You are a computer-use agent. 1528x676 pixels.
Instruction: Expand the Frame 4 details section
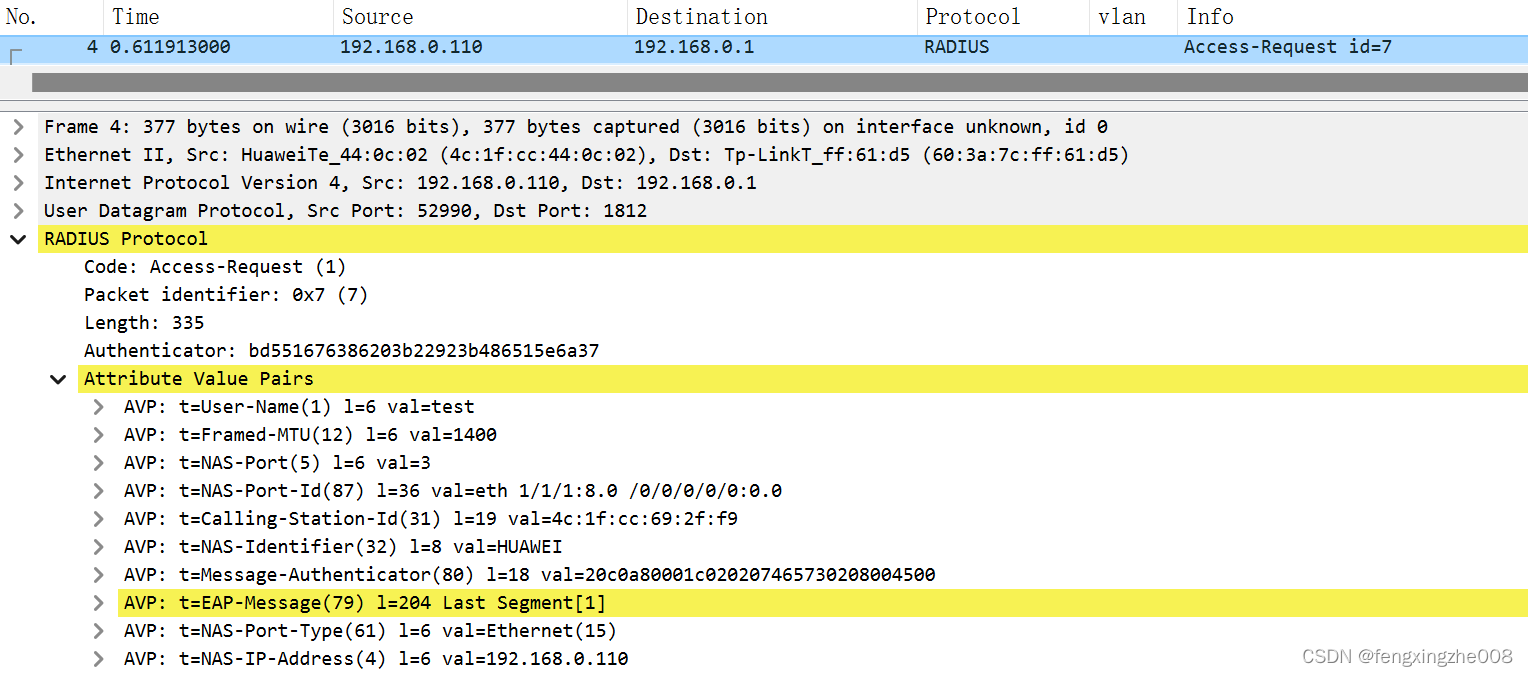pyautogui.click(x=18, y=126)
